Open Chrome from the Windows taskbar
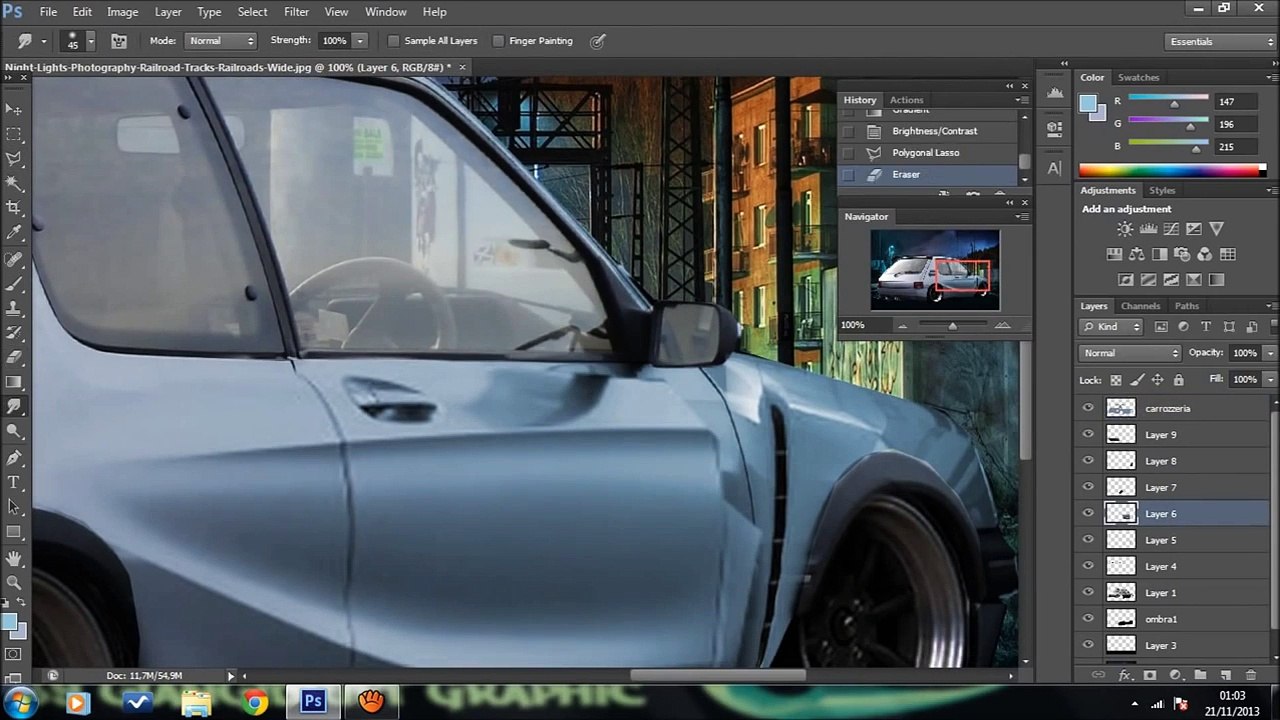Image resolution: width=1280 pixels, height=720 pixels. click(255, 702)
